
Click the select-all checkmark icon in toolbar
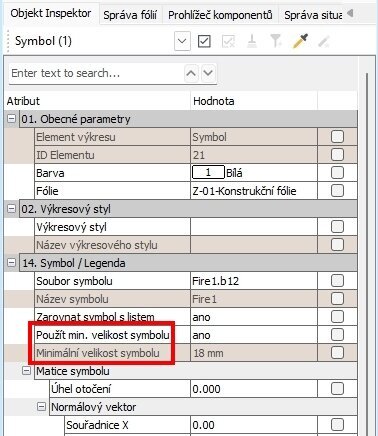point(204,41)
